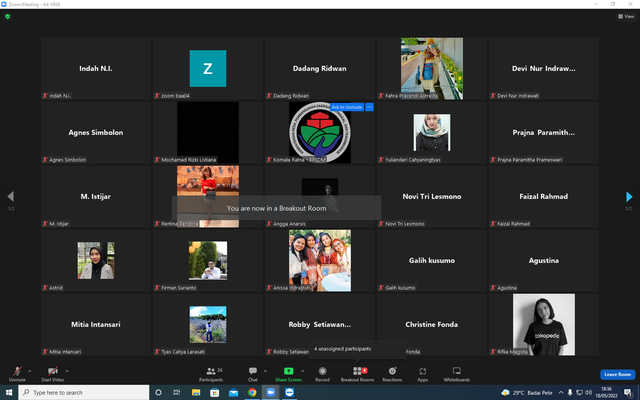Click the Leave Room button
Viewport: 640px width, 400px height.
[618, 374]
